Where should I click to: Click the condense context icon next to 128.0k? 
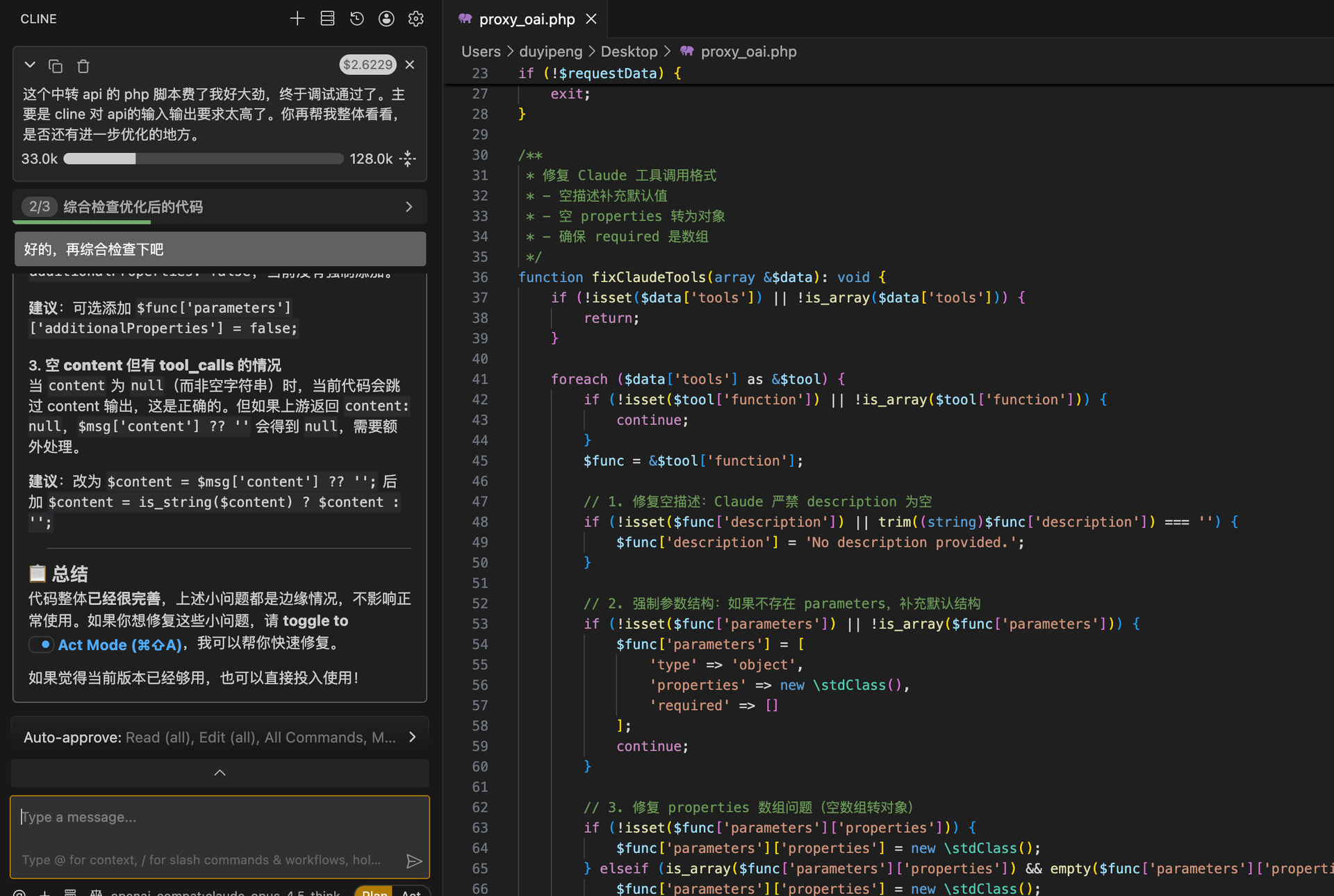click(x=409, y=159)
